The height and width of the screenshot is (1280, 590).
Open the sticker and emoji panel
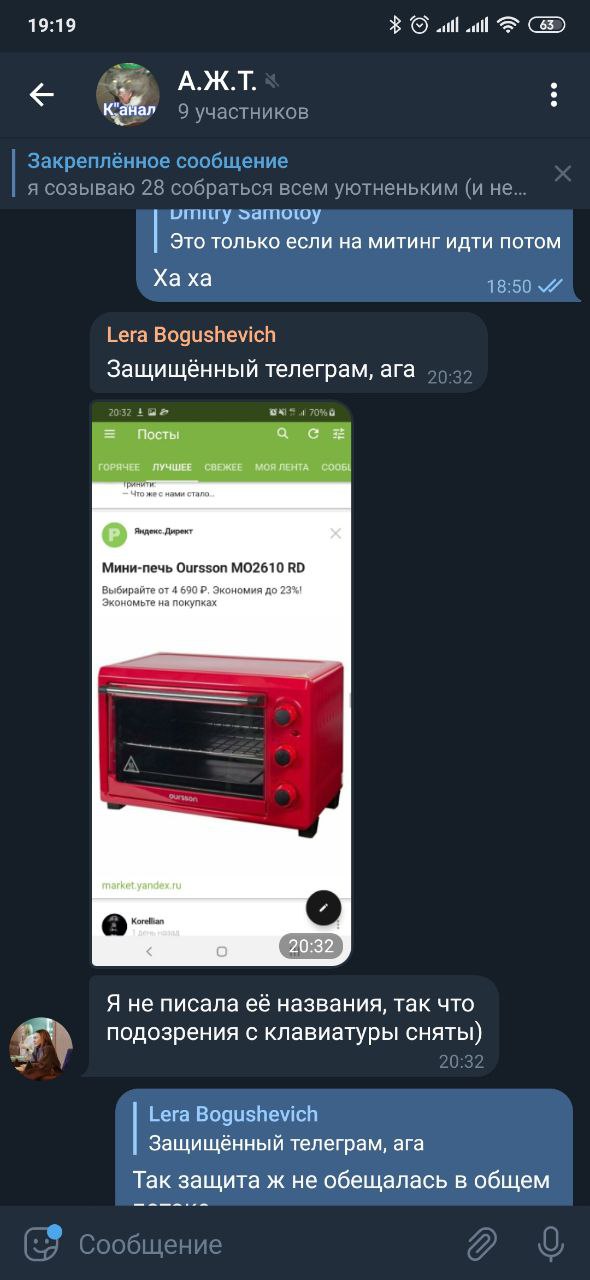coord(42,1243)
